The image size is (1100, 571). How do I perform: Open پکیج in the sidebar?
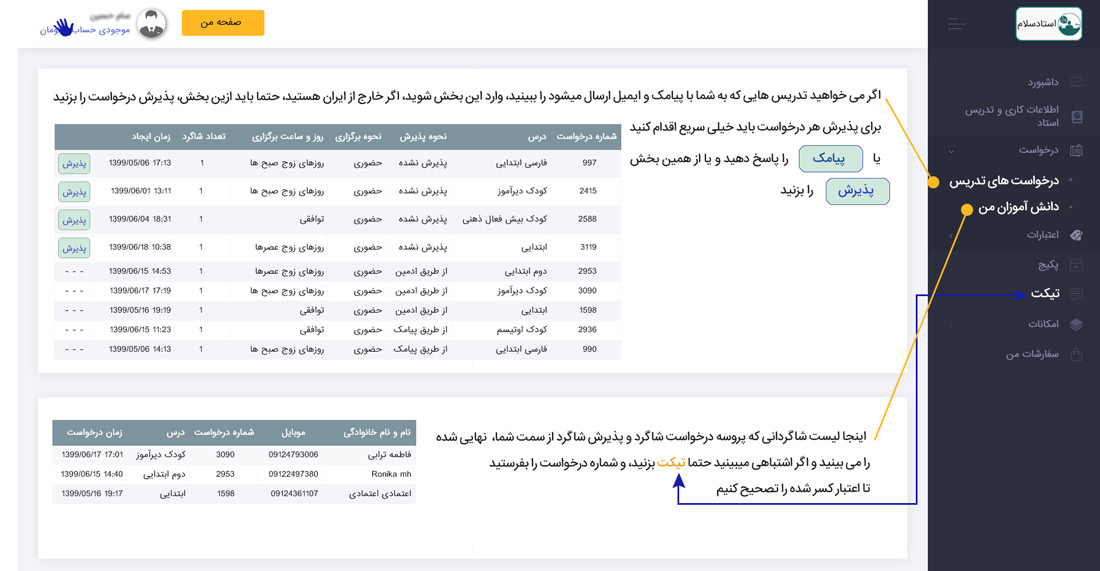(1048, 265)
